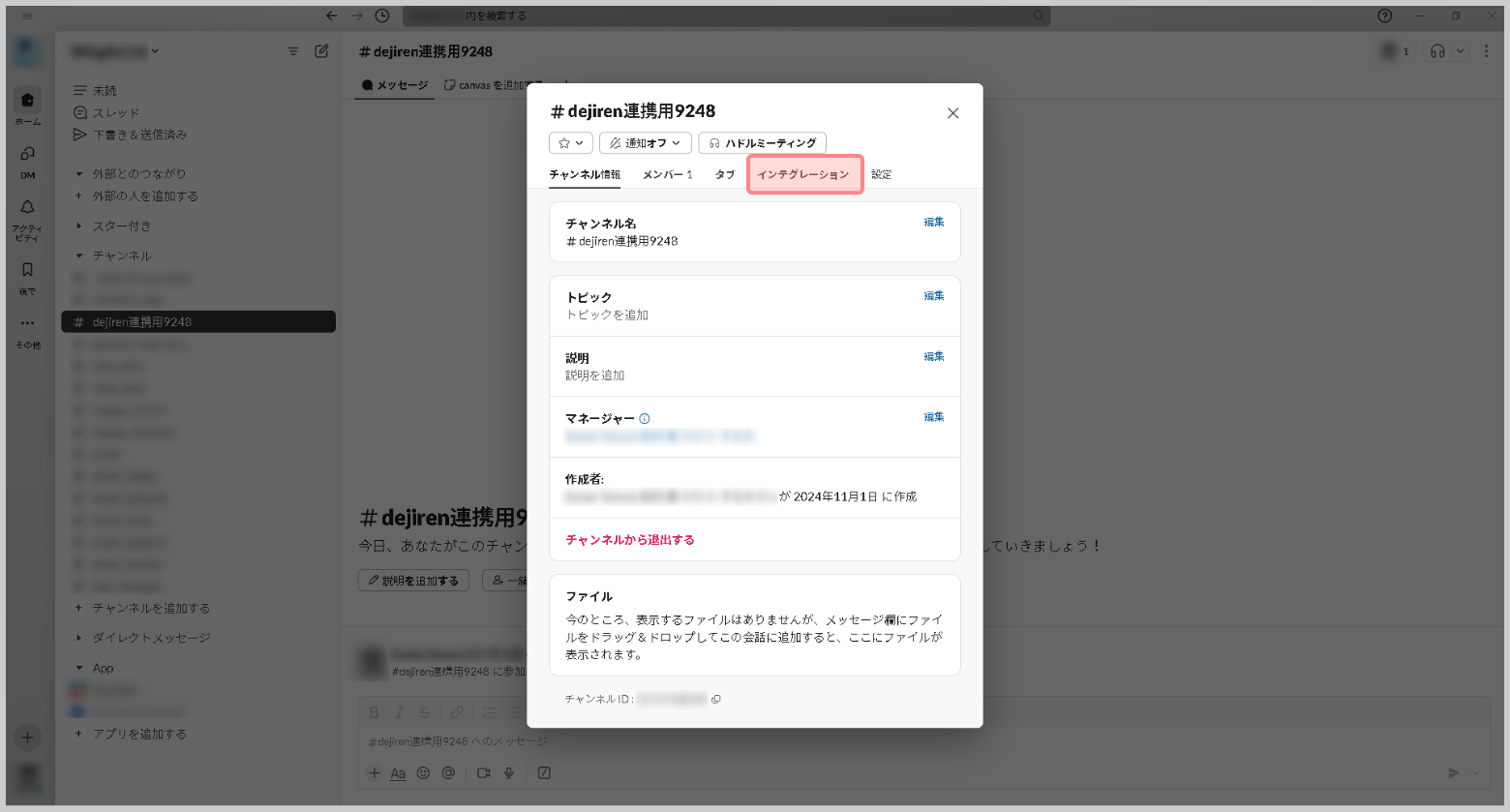
Task: Open the その他 more menu in the rail
Action: click(x=27, y=331)
